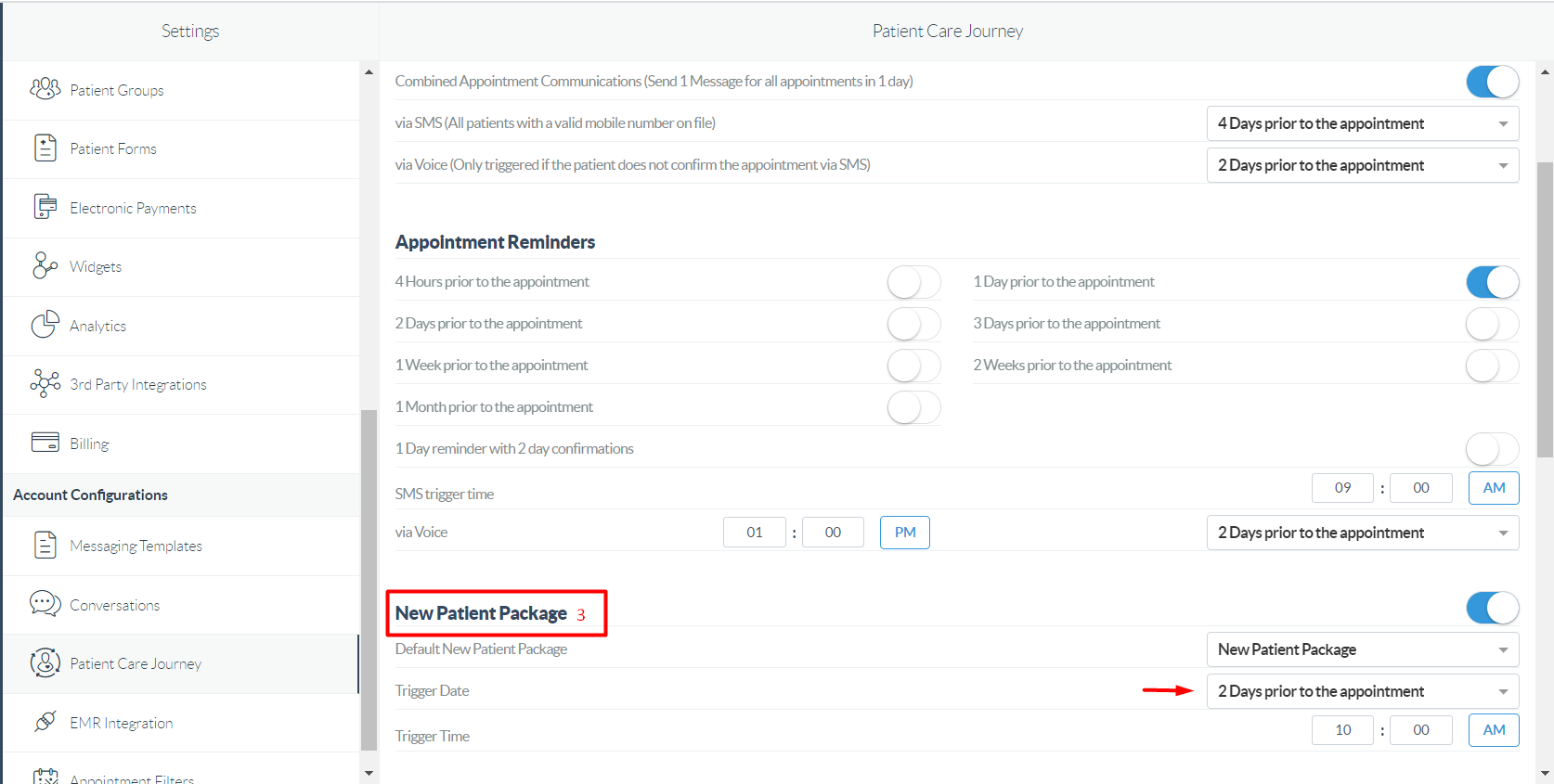Click the Analytics pie chart icon
This screenshot has width=1554, height=784.
[45, 324]
